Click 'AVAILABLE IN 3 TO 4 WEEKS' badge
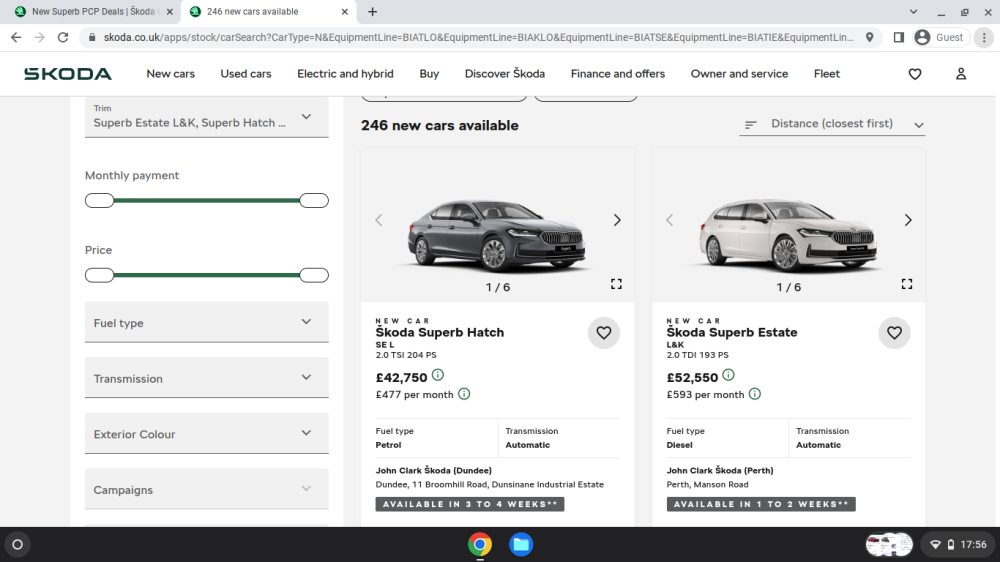1000x562 pixels. pyautogui.click(x=469, y=504)
